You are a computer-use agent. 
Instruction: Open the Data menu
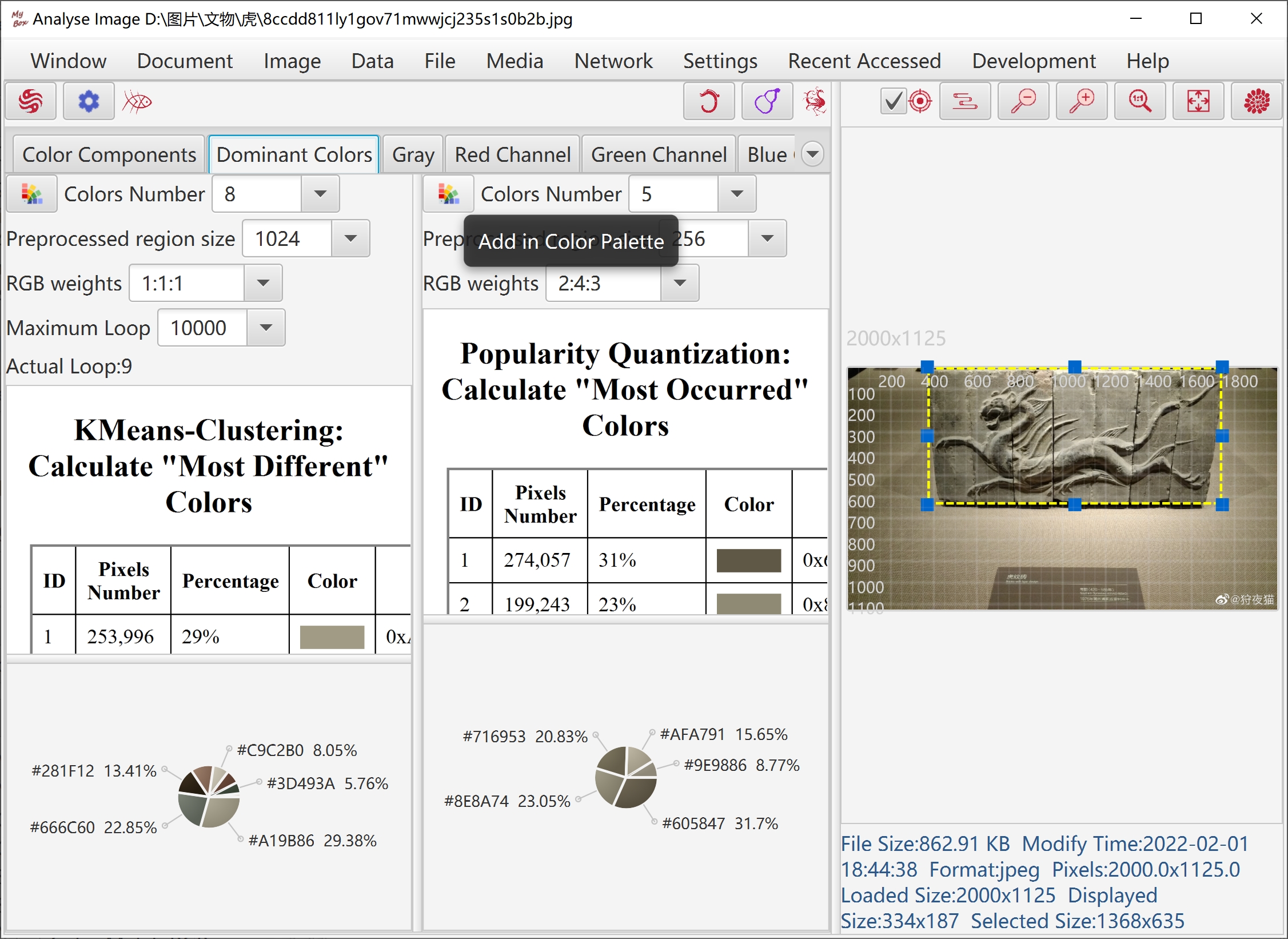coord(373,61)
